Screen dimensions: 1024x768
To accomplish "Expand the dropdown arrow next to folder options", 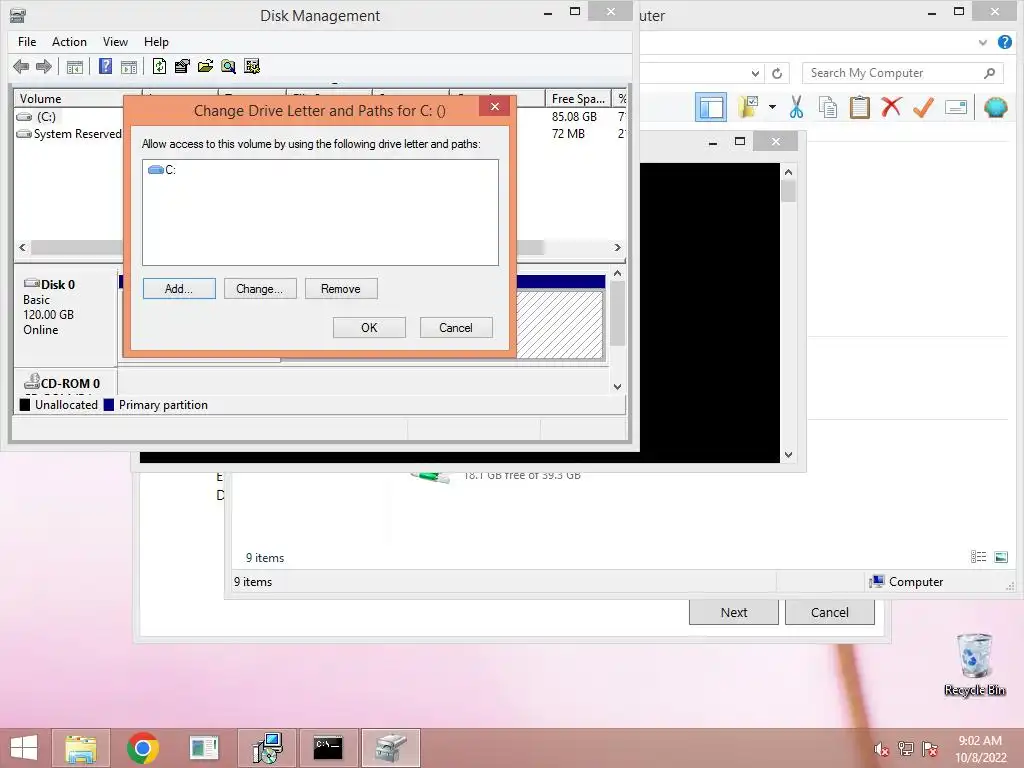I will pyautogui.click(x=772, y=106).
